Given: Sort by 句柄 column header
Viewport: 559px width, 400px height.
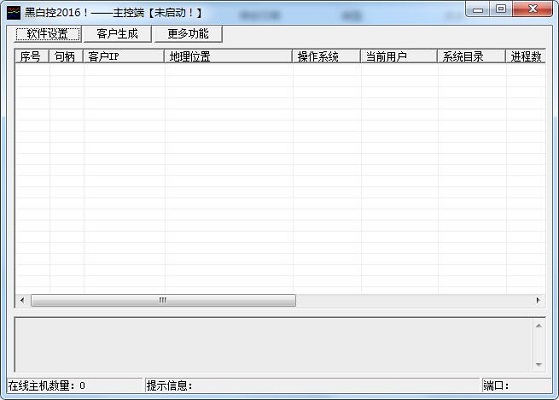Looking at the screenshot, I should coord(66,56).
